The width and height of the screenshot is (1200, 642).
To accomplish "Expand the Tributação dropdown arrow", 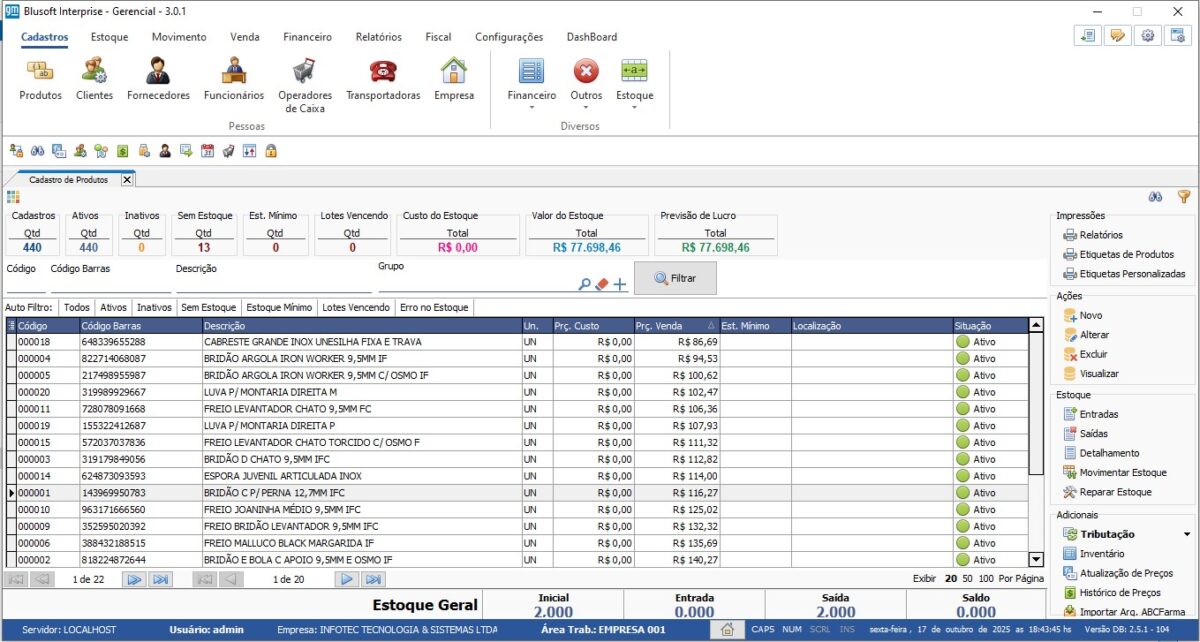I will click(1187, 535).
